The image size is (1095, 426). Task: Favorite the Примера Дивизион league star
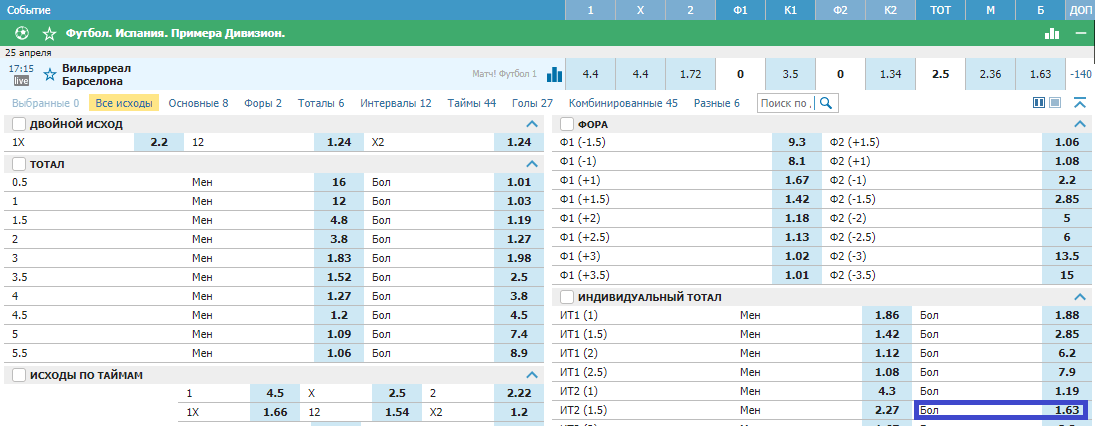[x=49, y=34]
